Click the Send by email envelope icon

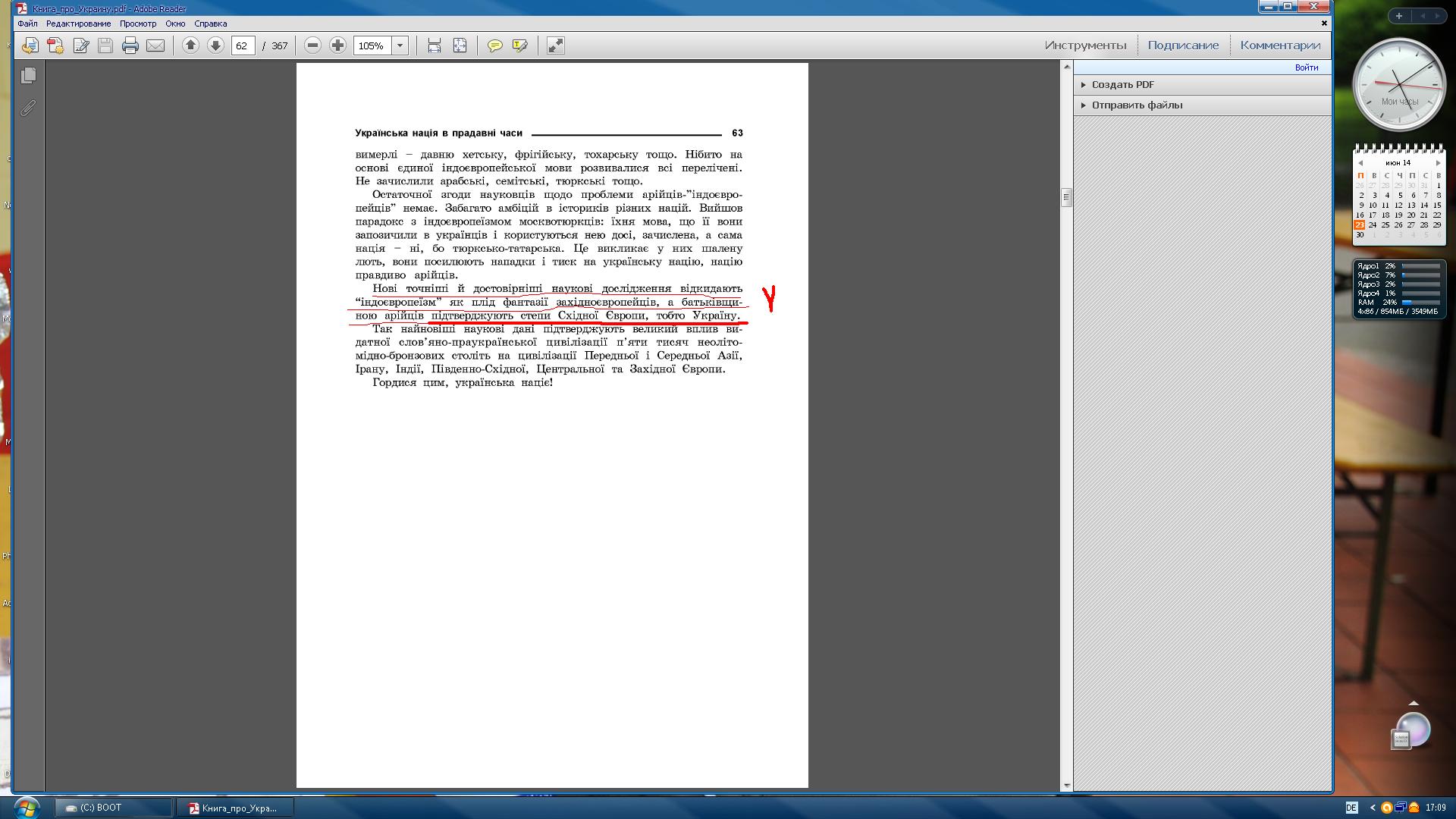[x=155, y=45]
